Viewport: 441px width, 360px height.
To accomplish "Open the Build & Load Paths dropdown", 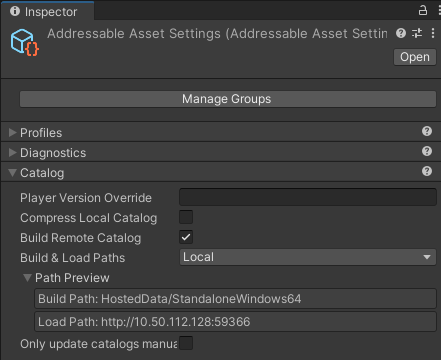I will pos(308,257).
